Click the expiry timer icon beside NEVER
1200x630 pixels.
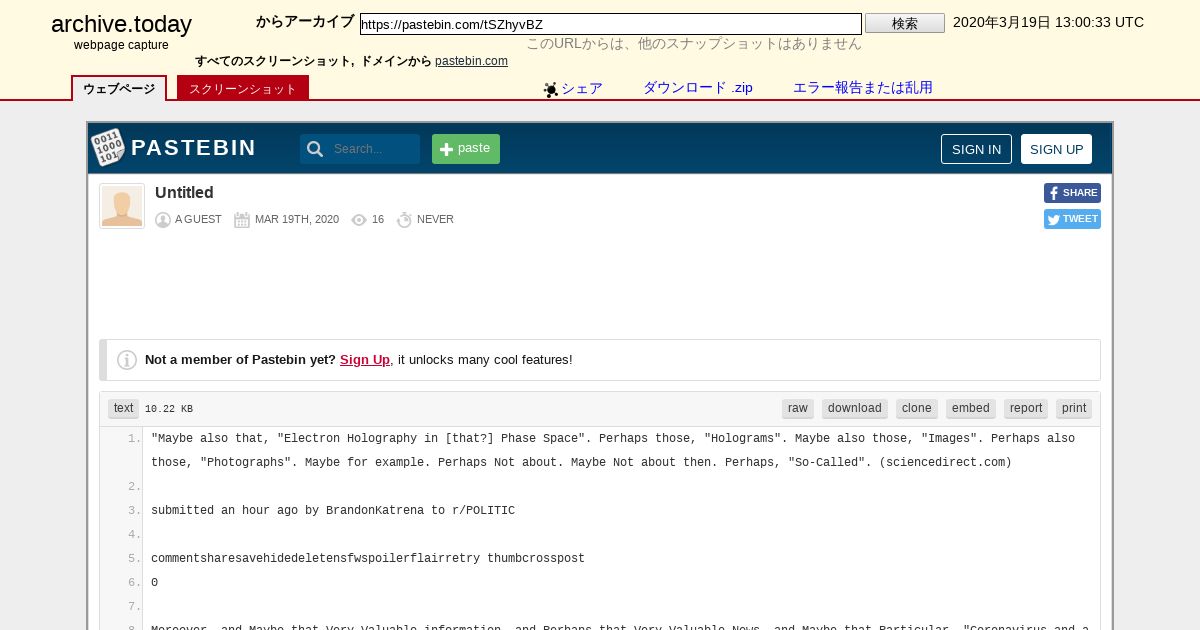404,220
